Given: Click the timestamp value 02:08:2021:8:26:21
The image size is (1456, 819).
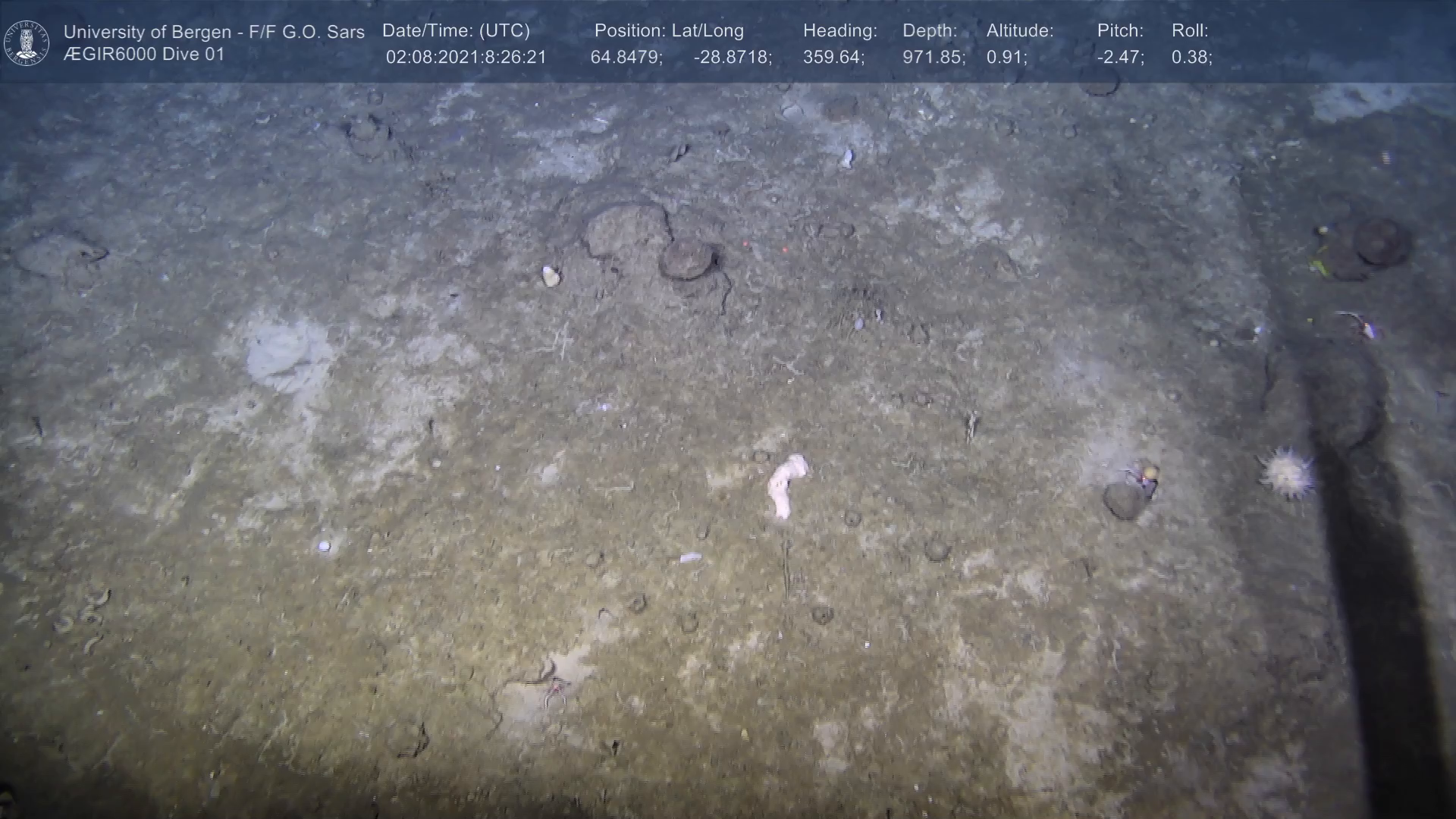Looking at the screenshot, I should [x=466, y=58].
